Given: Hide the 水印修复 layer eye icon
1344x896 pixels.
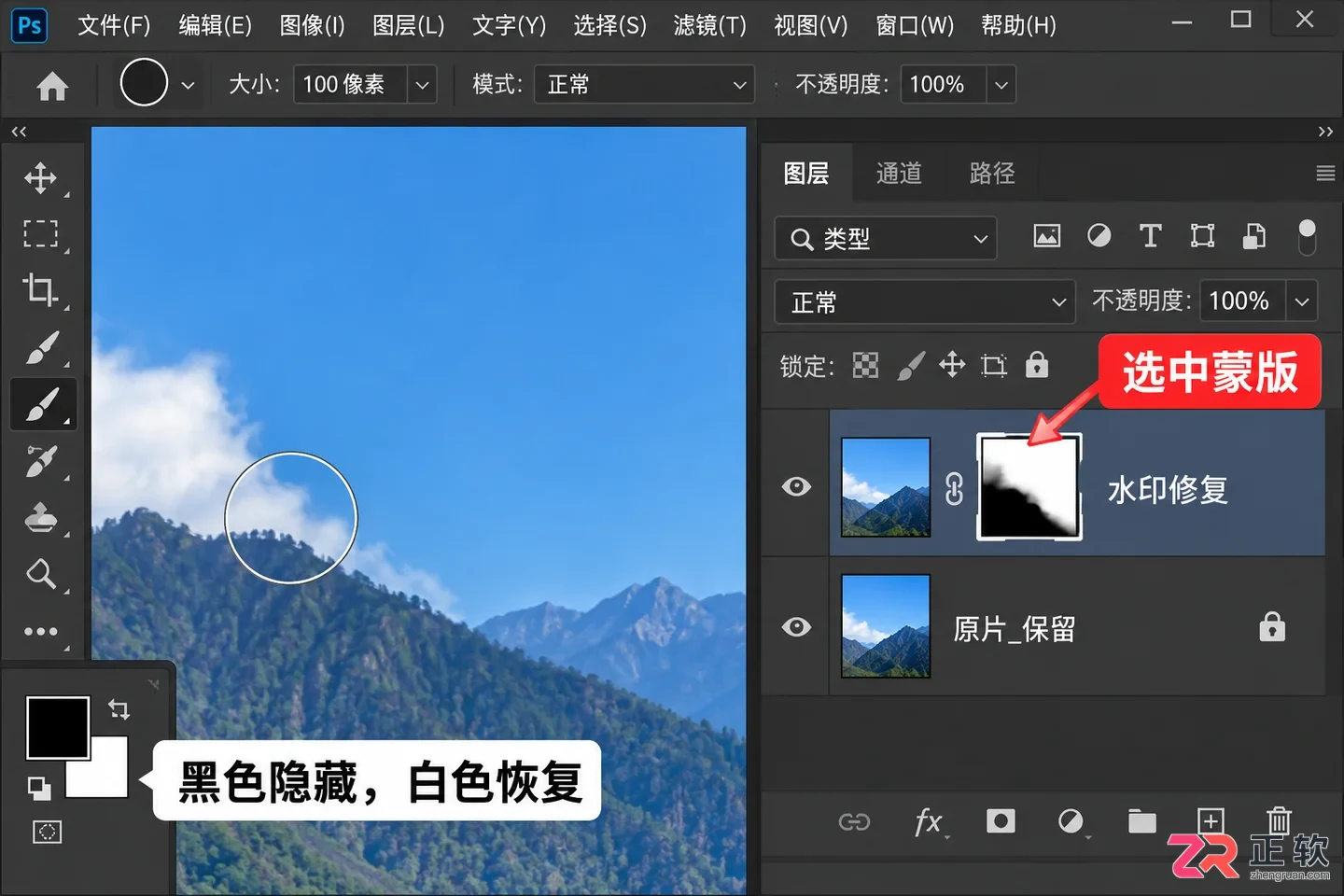Looking at the screenshot, I should click(x=796, y=486).
